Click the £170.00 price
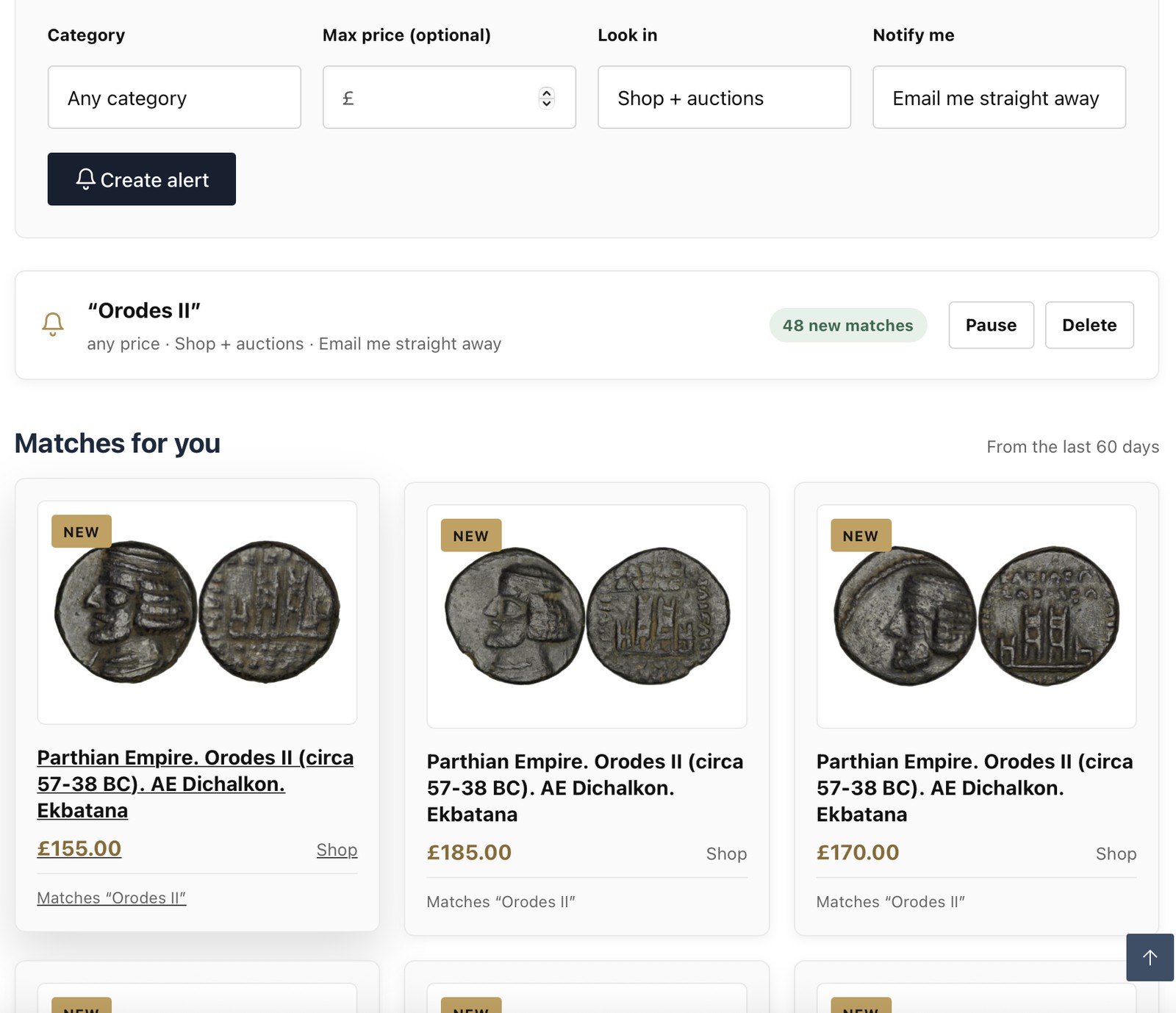The width and height of the screenshot is (1176, 1013). 858,852
